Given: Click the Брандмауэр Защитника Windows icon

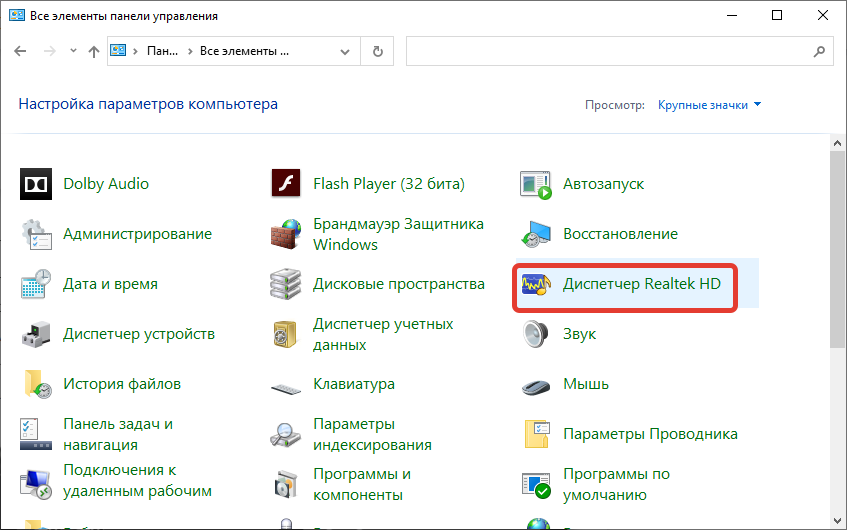Looking at the screenshot, I should (x=286, y=234).
